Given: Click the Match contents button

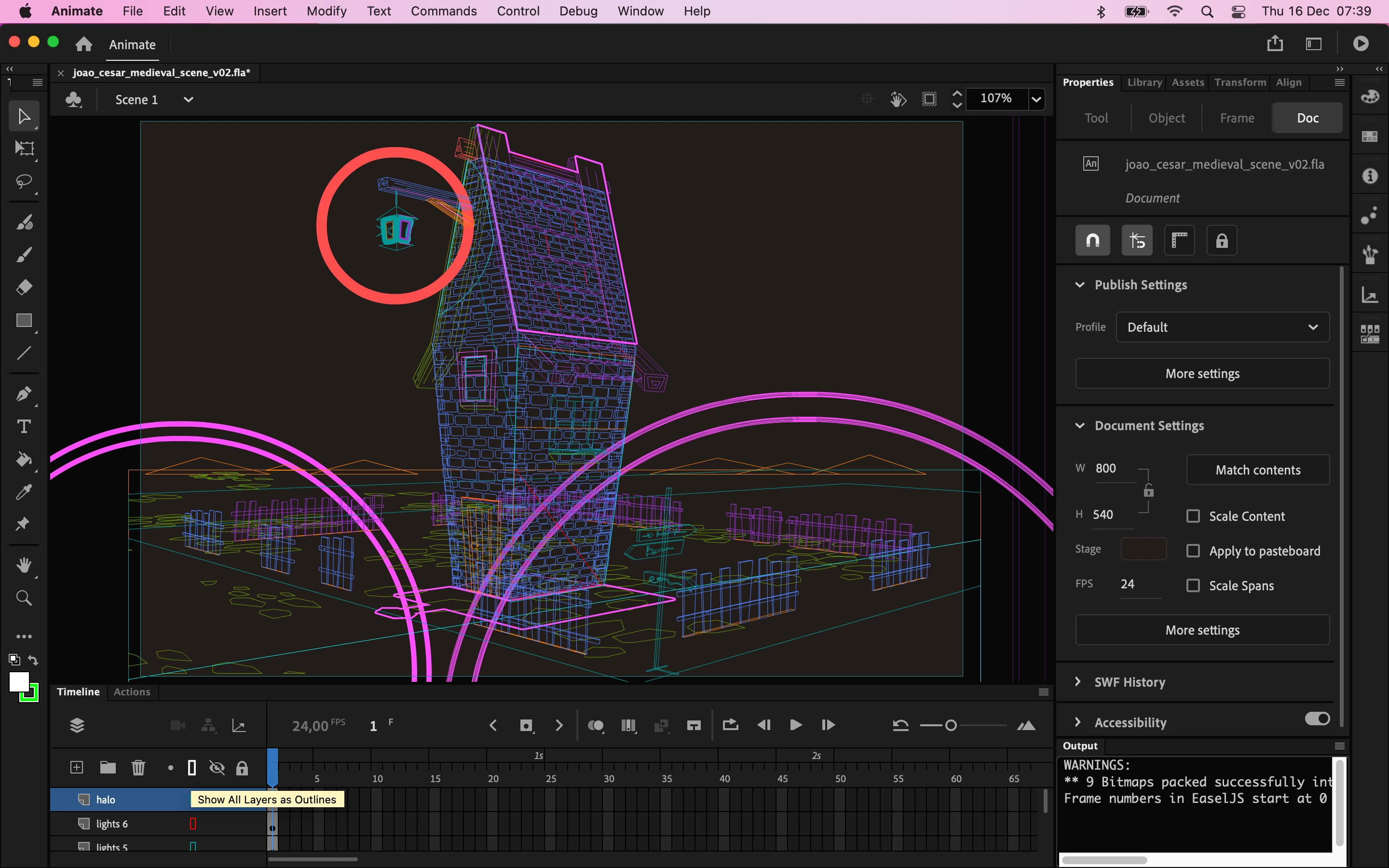Looking at the screenshot, I should point(1257,470).
